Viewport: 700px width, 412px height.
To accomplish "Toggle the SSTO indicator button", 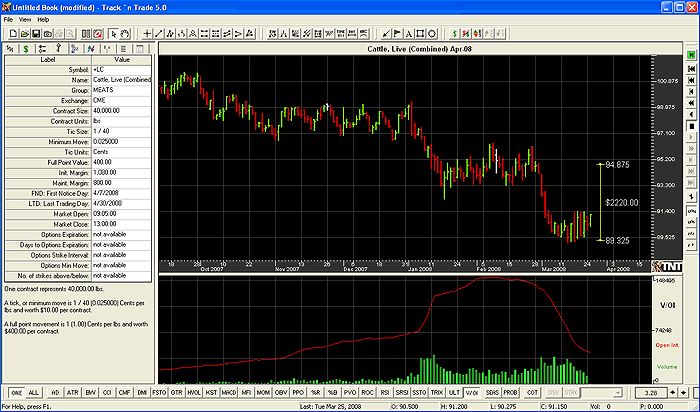I will coord(419,393).
